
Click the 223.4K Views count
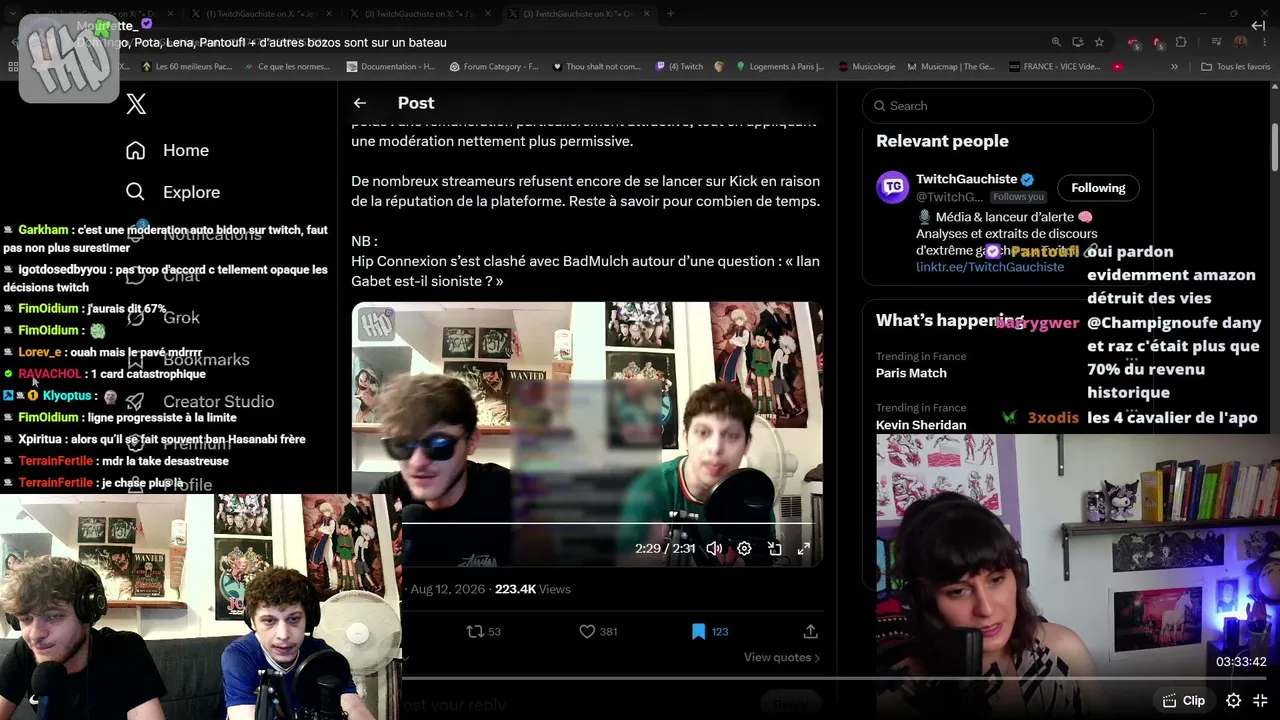tap(533, 589)
